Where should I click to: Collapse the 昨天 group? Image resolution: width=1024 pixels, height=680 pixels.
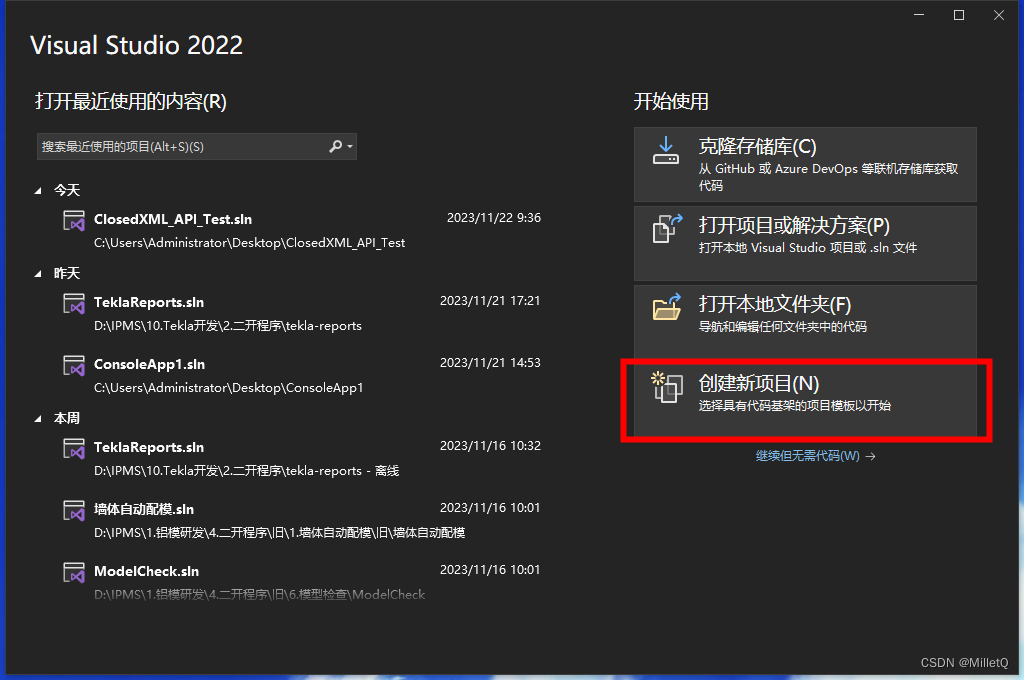pos(38,274)
